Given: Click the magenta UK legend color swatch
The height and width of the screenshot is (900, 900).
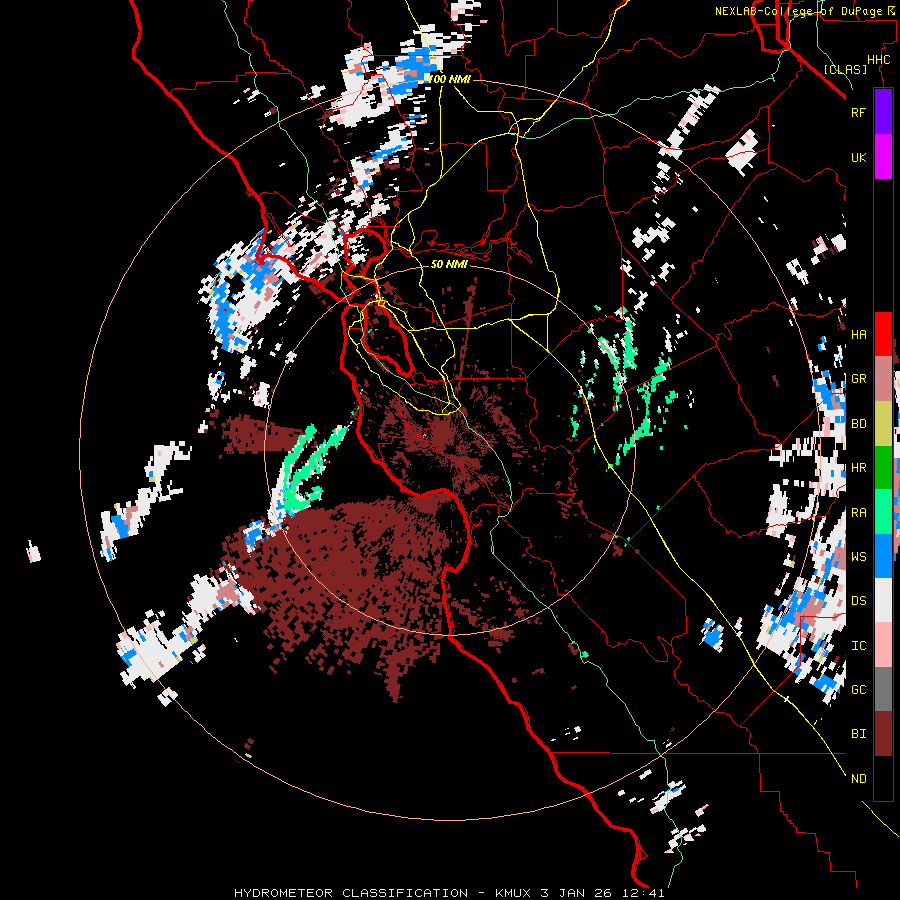Looking at the screenshot, I should (883, 157).
